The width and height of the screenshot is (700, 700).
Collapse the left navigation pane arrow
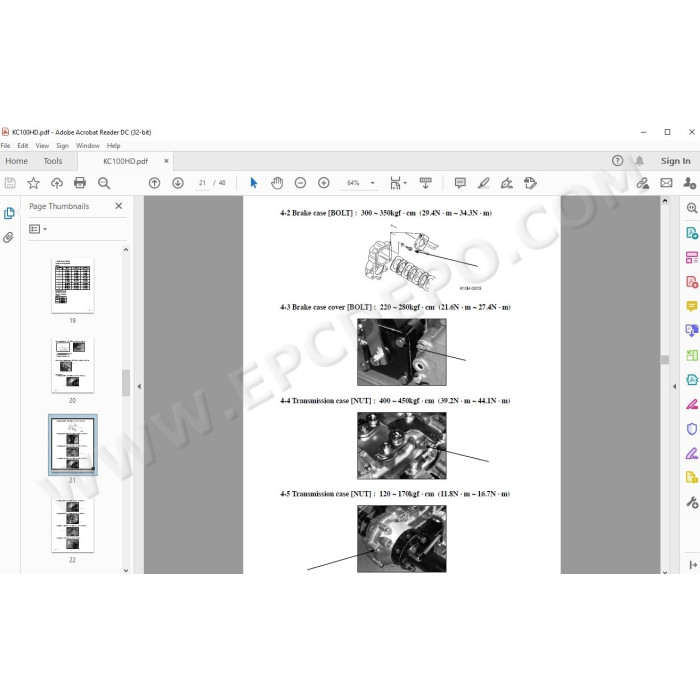pyautogui.click(x=139, y=386)
